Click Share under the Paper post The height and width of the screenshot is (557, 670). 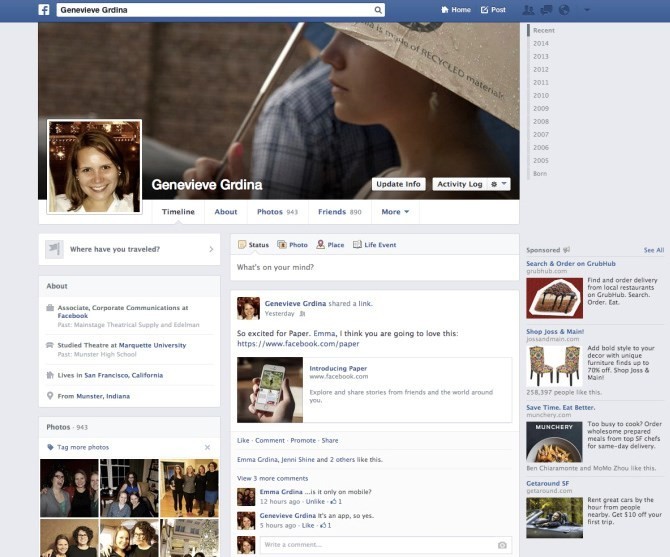point(329,440)
